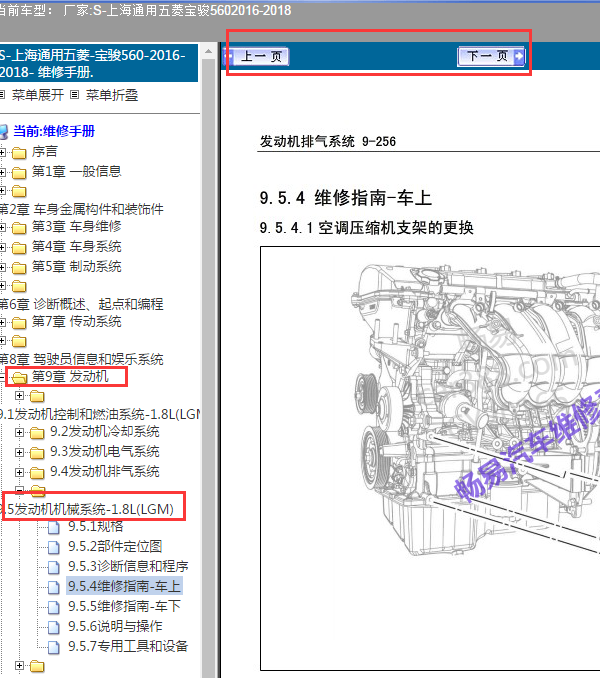This screenshot has height=678, width=600.
Task: Click page icon of 9.5.5维修指南-车下
Action: click(x=54, y=607)
